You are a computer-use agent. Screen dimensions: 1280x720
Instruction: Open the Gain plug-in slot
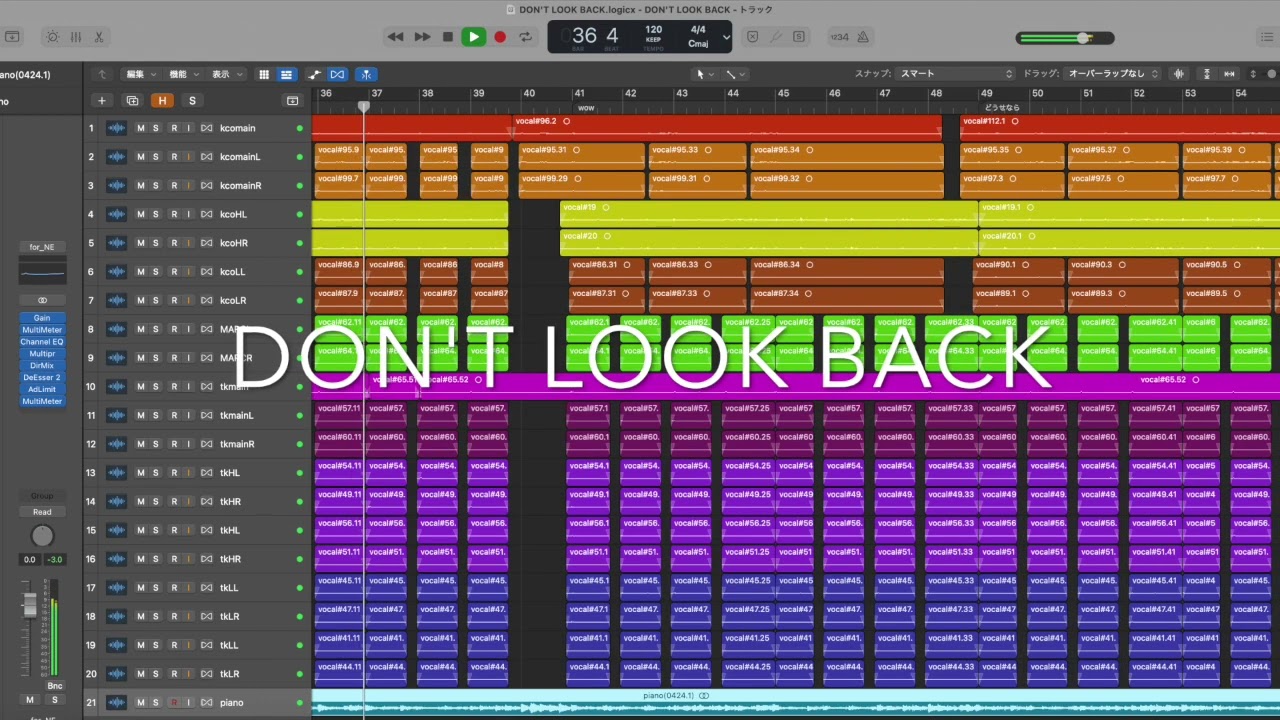(42, 318)
